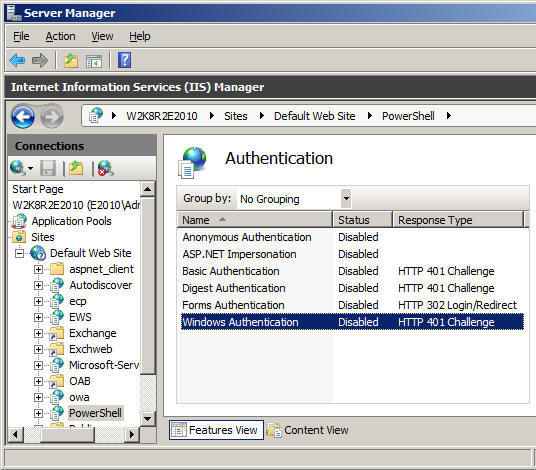536x470 pixels.
Task: Click the Autodiscover application icon
Action: coord(57,285)
